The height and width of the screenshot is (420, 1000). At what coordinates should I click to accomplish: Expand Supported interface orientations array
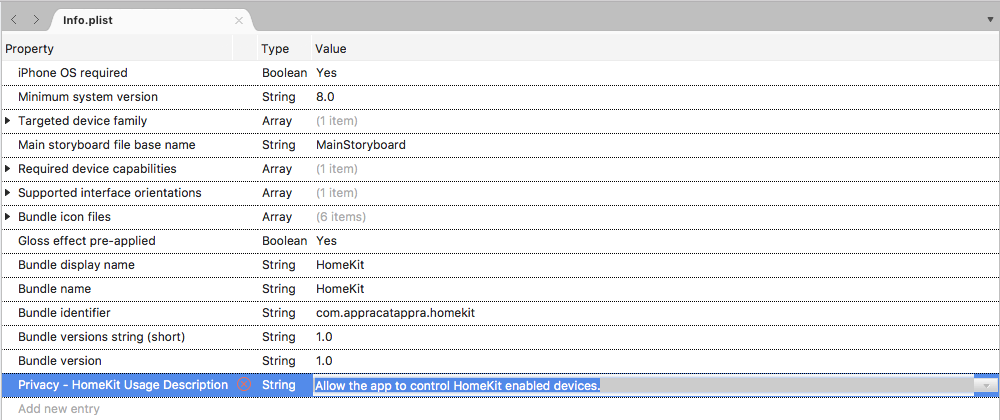[x=8, y=193]
